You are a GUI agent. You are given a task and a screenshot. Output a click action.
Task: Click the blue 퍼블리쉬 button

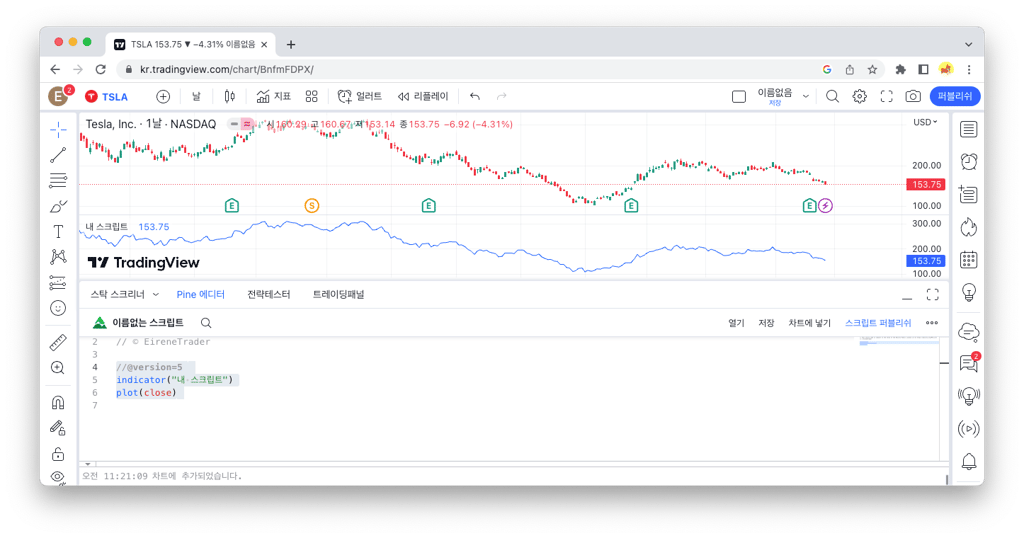point(955,96)
